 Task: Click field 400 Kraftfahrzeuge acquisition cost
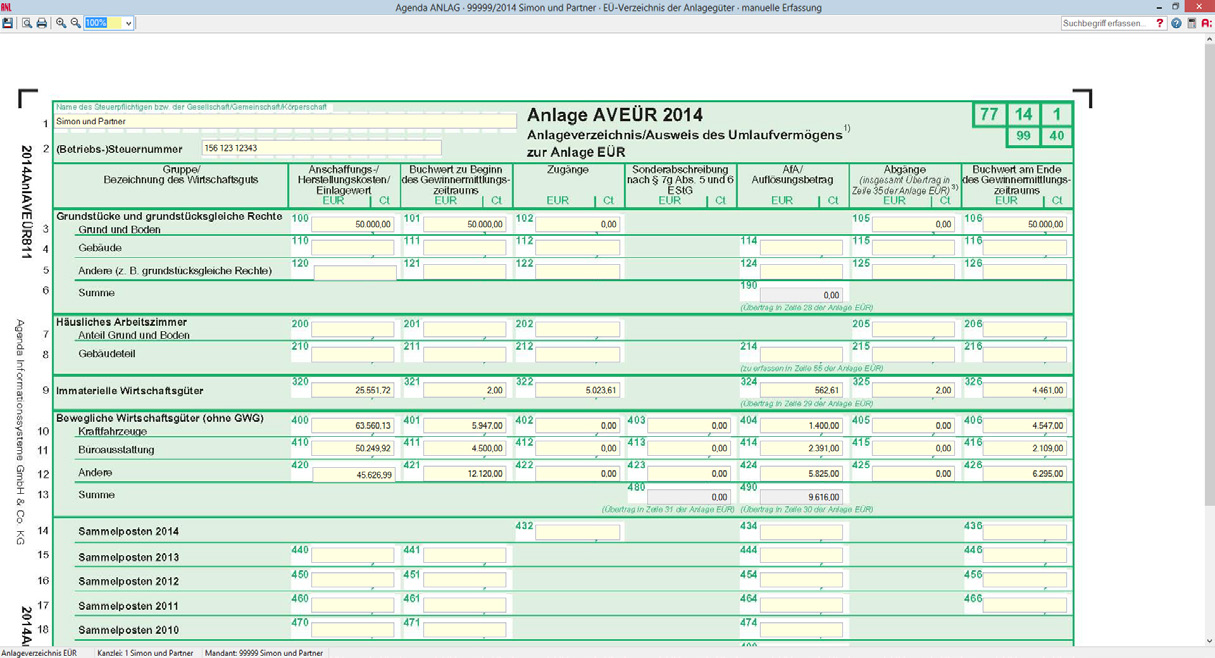(352, 426)
